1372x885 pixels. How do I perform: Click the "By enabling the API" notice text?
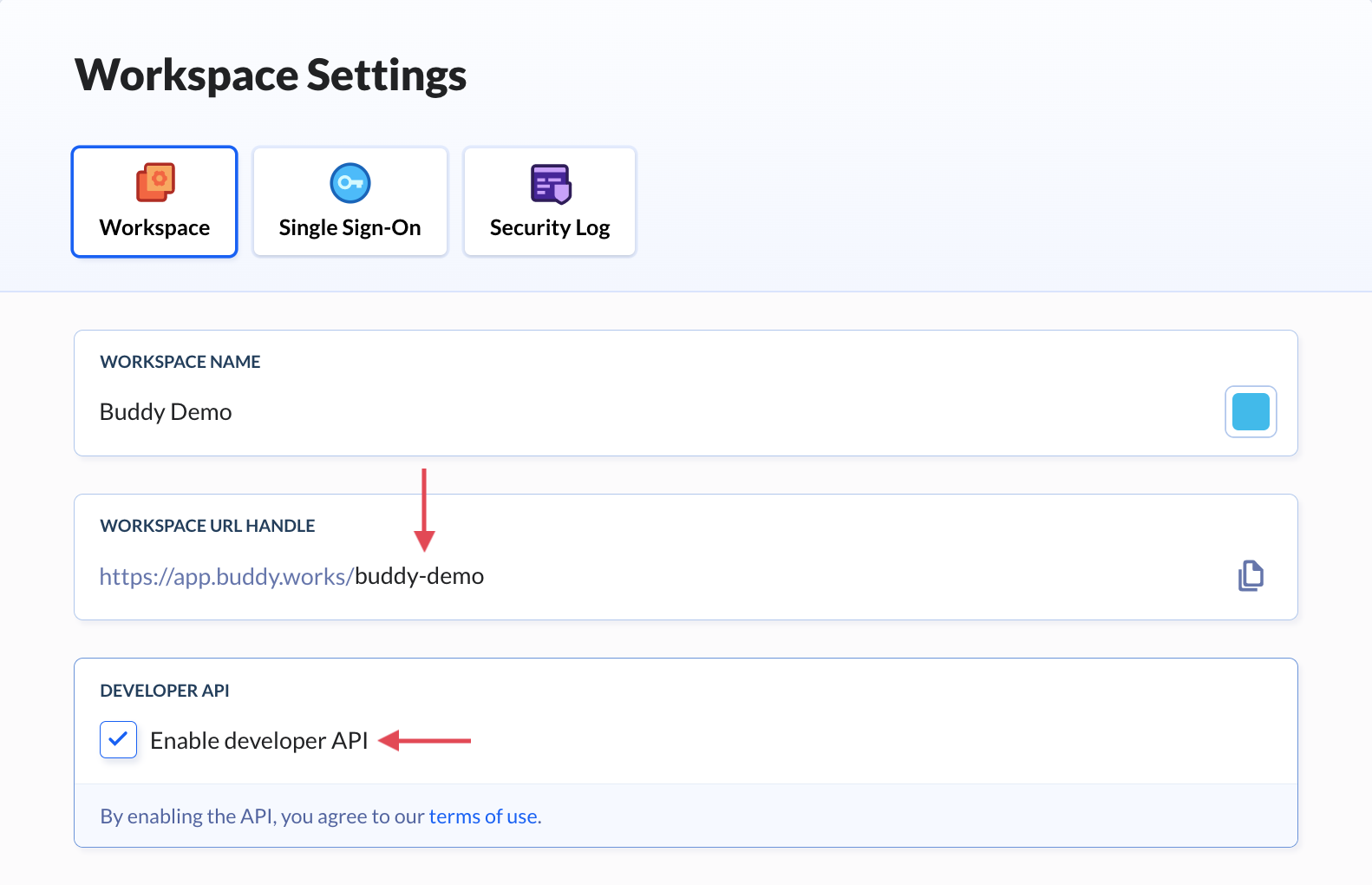coord(321,816)
